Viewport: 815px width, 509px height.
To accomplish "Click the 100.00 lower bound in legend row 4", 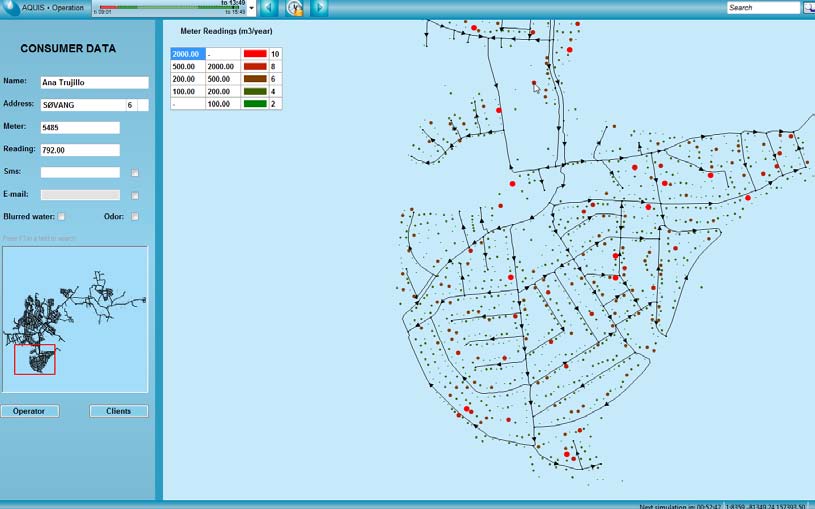I will coord(188,92).
